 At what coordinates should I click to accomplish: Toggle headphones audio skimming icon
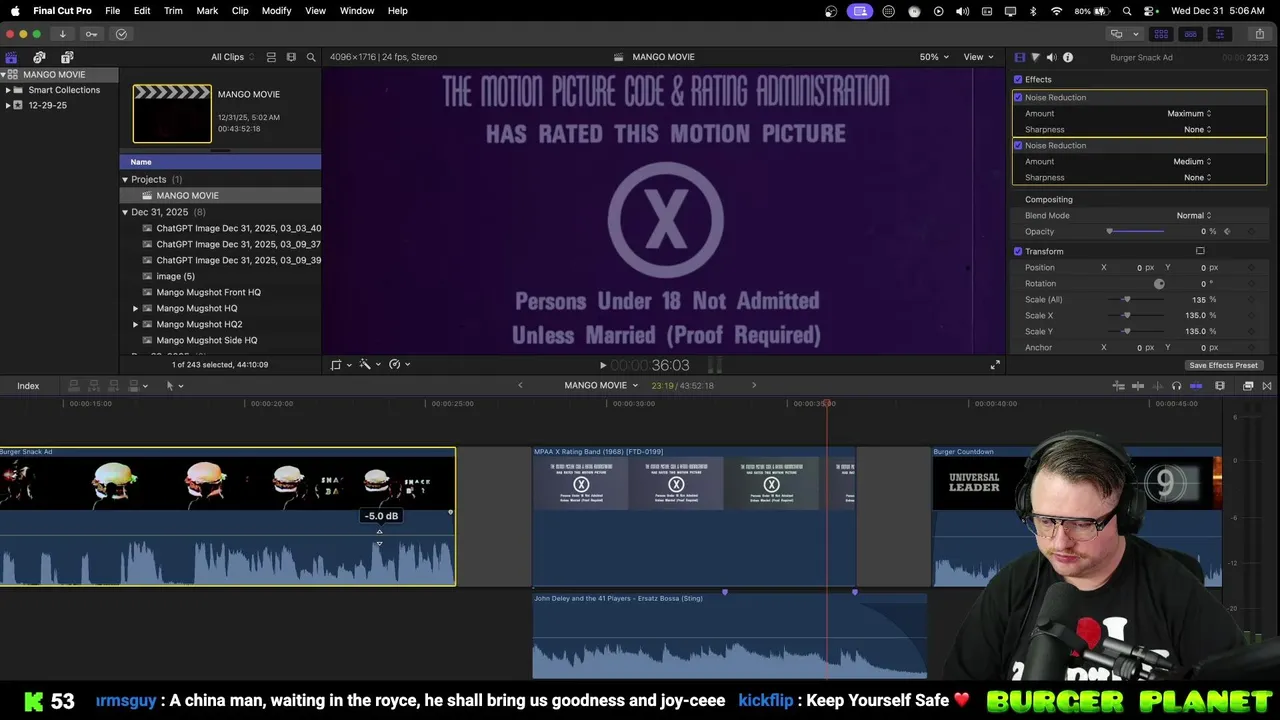click(1176, 386)
